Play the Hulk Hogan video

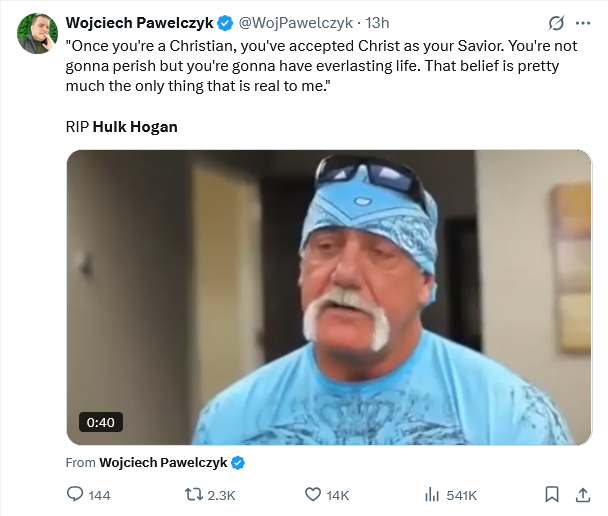(x=329, y=297)
